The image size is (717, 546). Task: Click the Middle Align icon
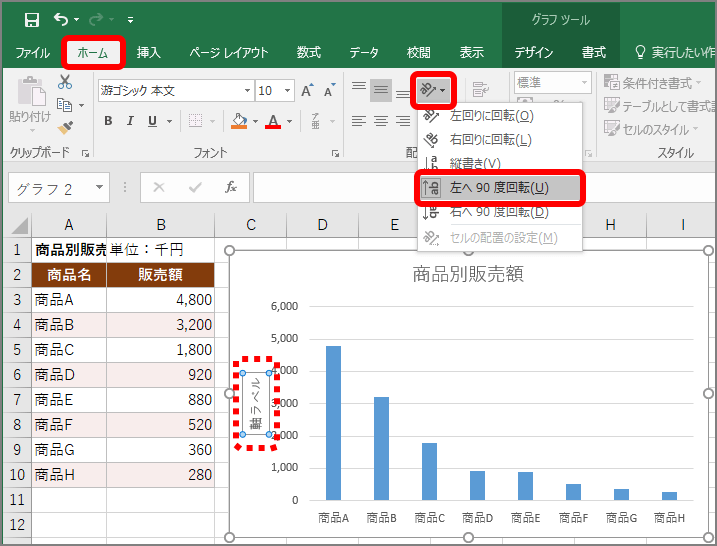point(380,90)
